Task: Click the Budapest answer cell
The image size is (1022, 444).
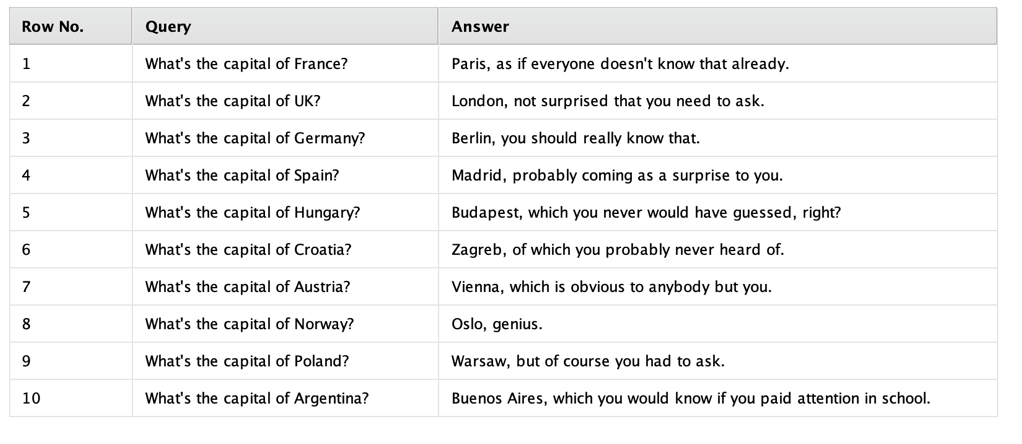Action: (646, 212)
